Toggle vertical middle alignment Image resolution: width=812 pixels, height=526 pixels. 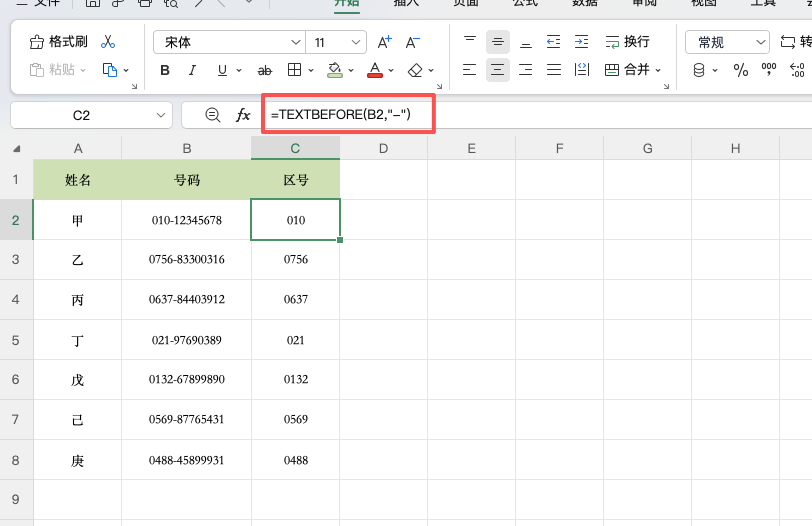coord(498,41)
